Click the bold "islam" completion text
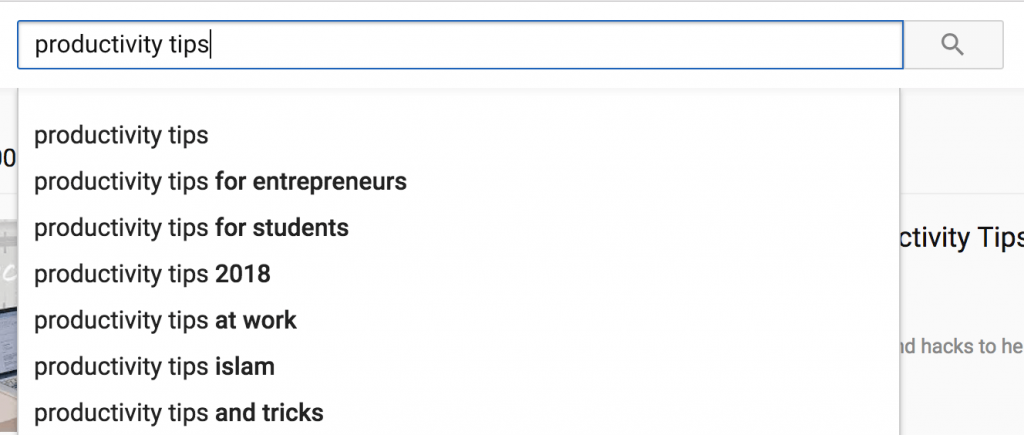 tap(245, 366)
